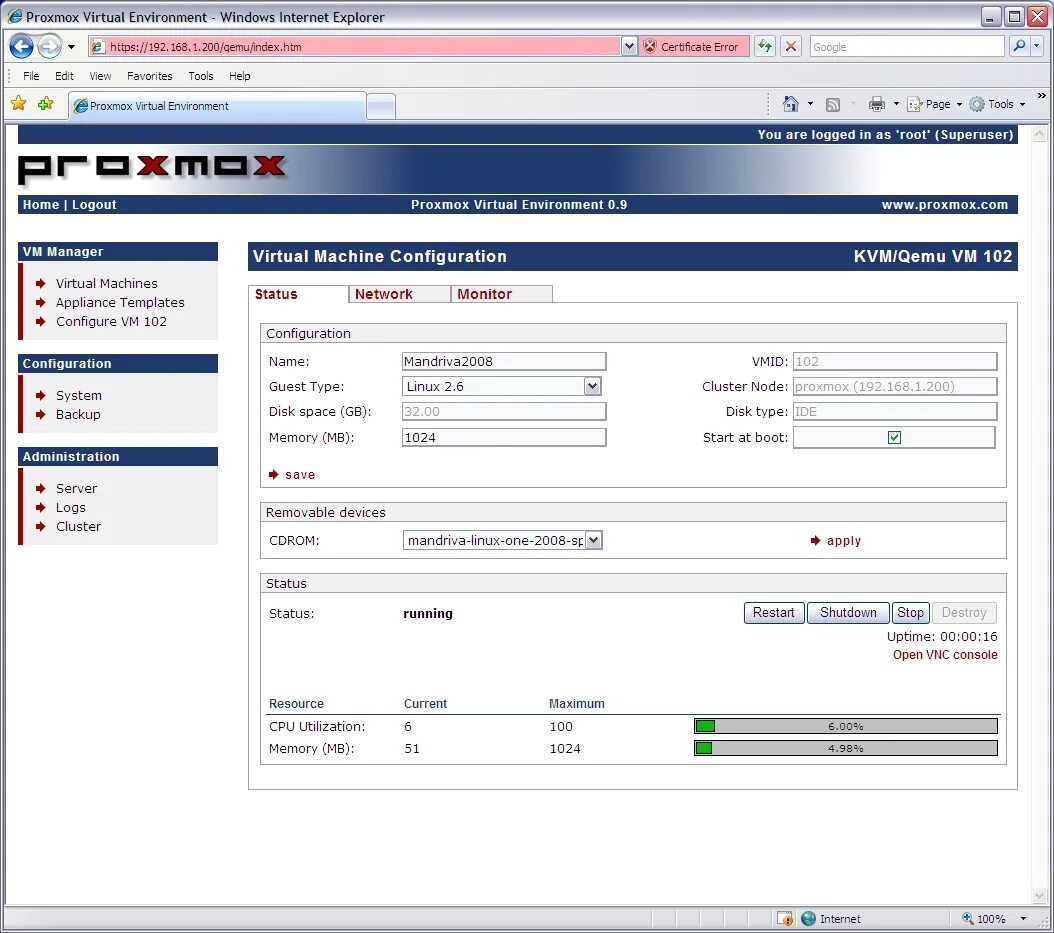1054x933 pixels.
Task: Open the Page toolbar menu
Action: (934, 104)
